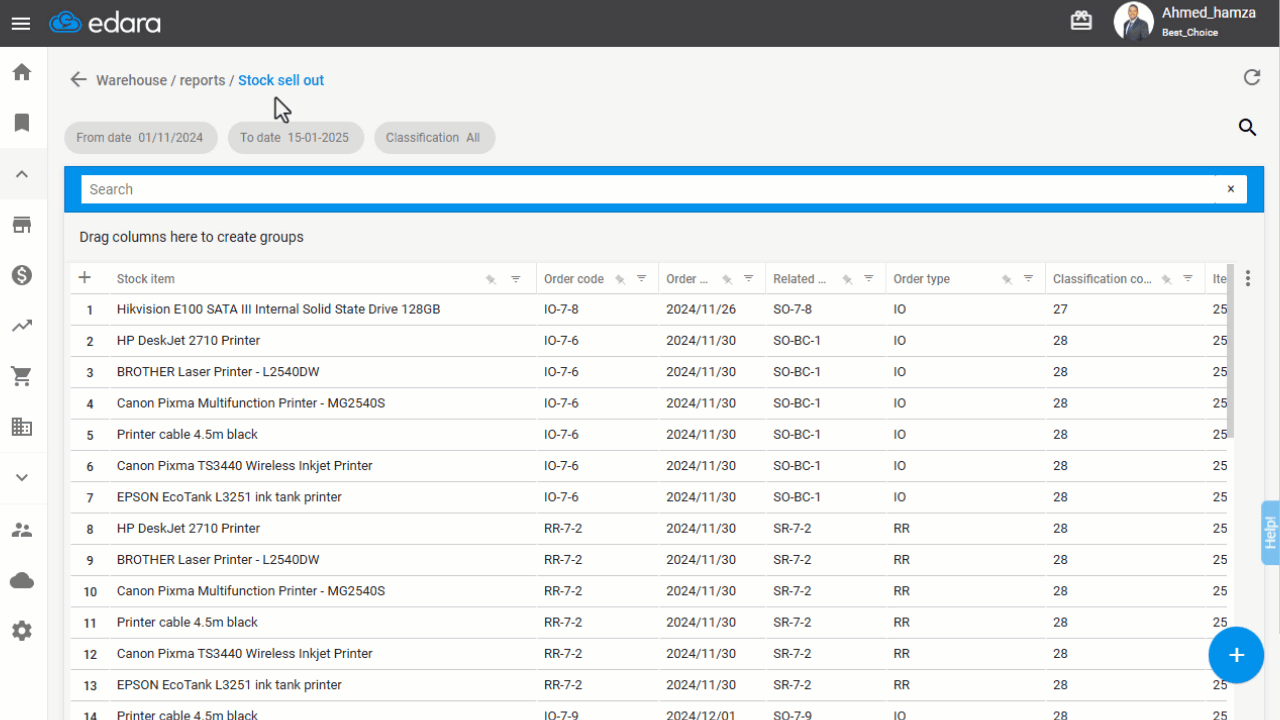Open the building icon in sidebar

(21, 427)
